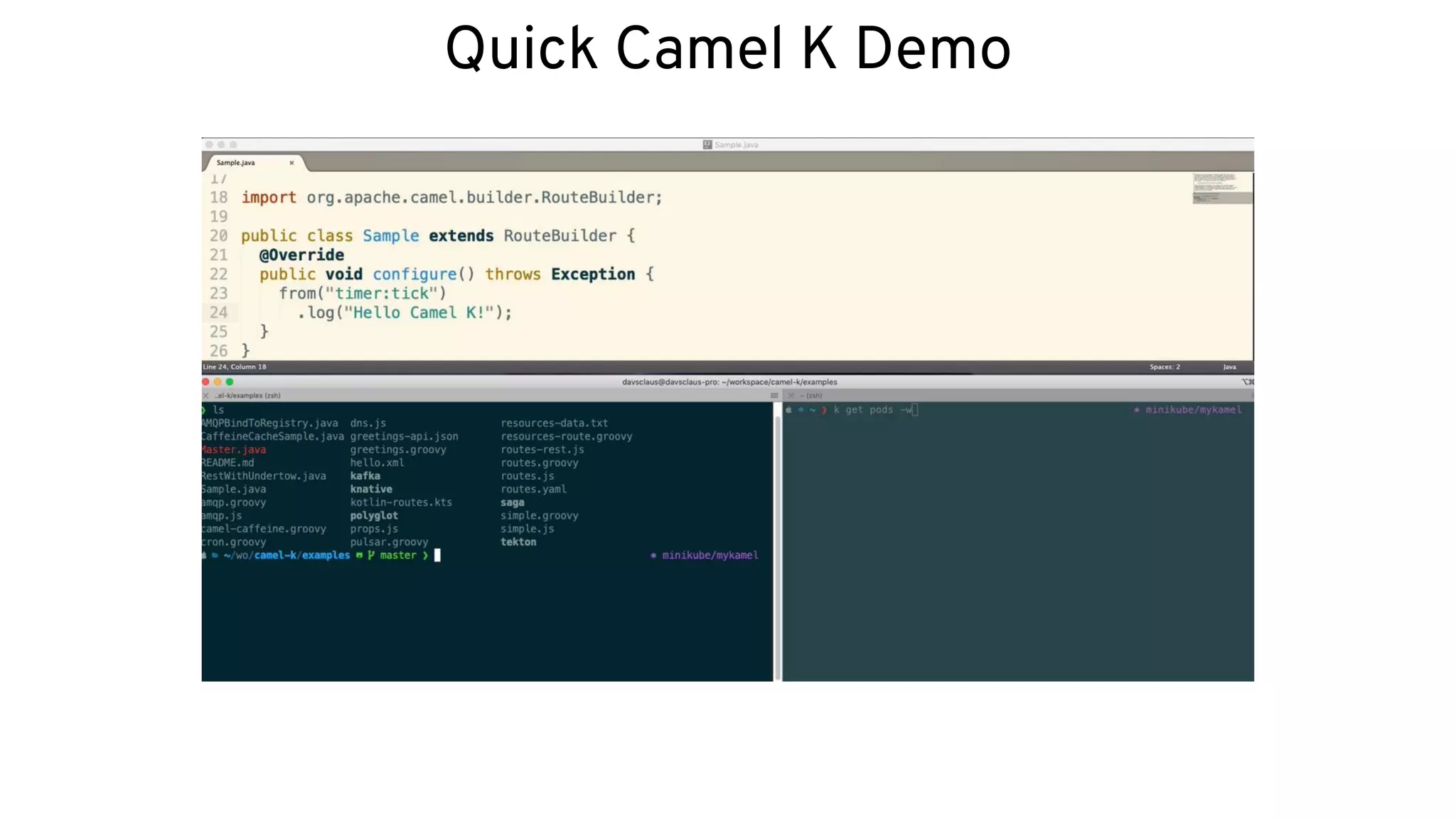
Task: Click routes.yaml in the terminal listing
Action: [533, 489]
